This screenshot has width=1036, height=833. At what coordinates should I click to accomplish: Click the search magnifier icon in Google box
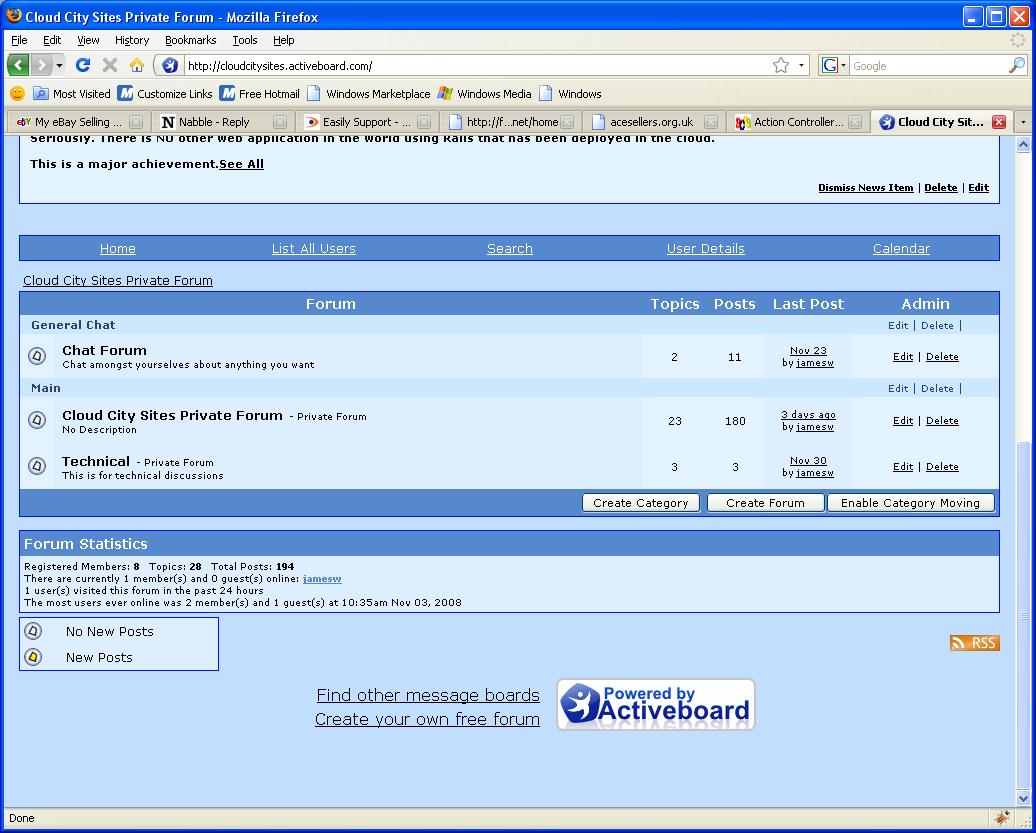1016,65
